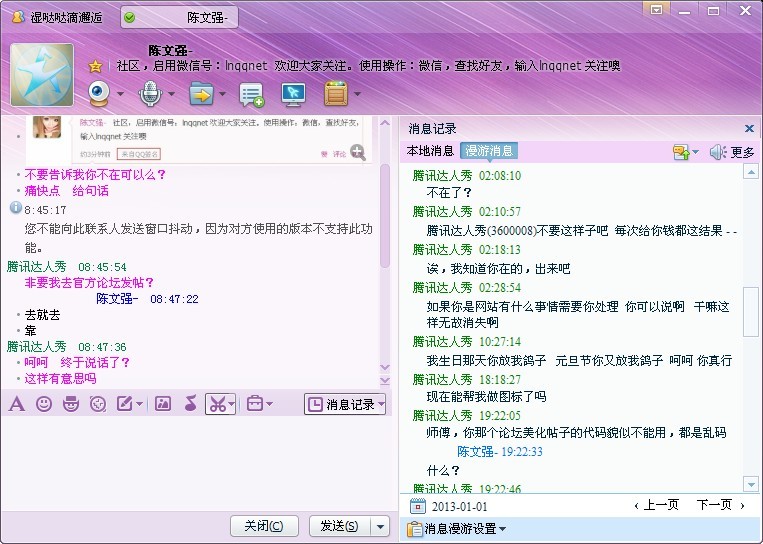Expand the export icon dropdown arrow
Viewport: 763px width, 544px height.
click(x=695, y=152)
